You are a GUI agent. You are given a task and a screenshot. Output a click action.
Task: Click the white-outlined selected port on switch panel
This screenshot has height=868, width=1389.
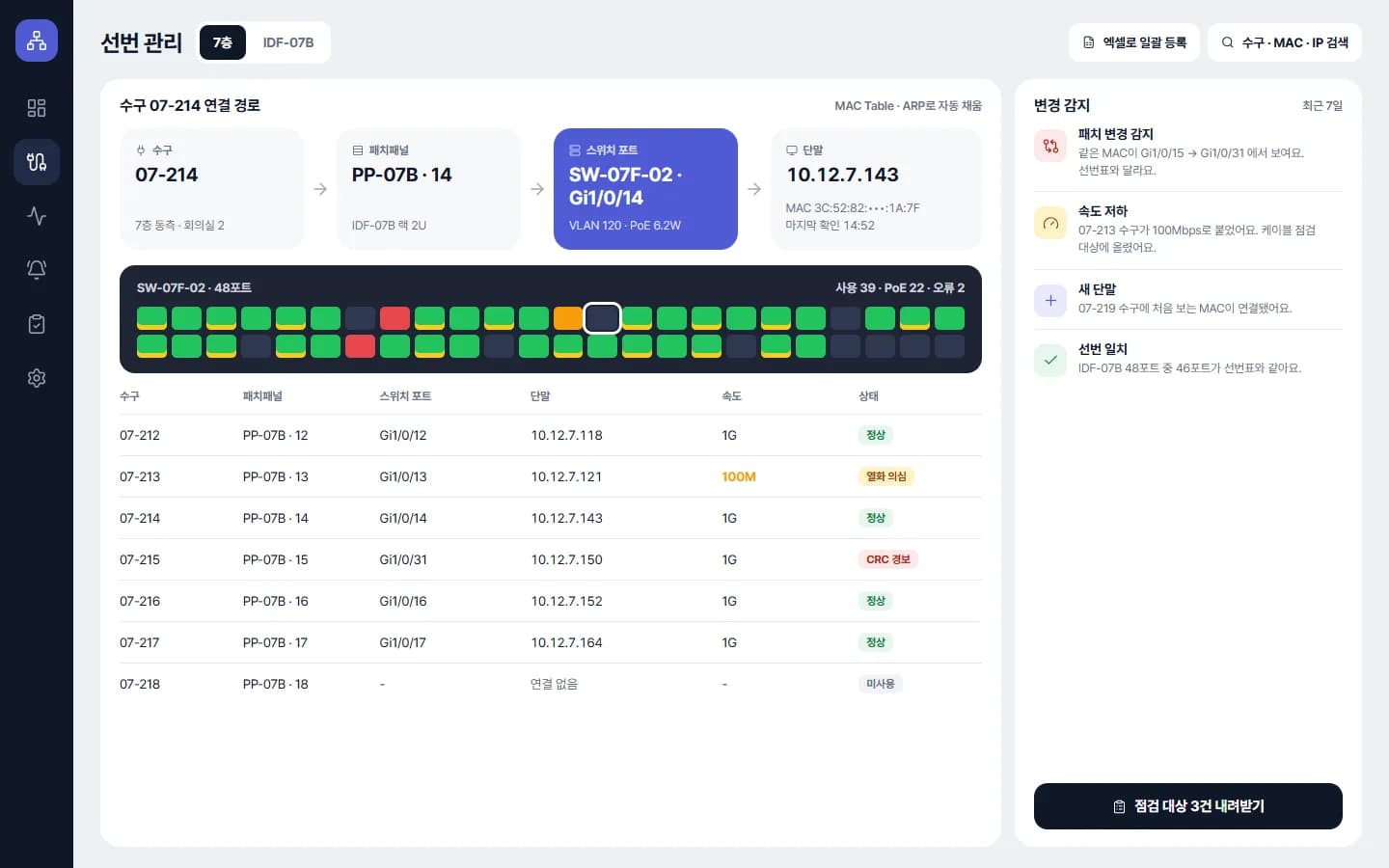pos(603,318)
